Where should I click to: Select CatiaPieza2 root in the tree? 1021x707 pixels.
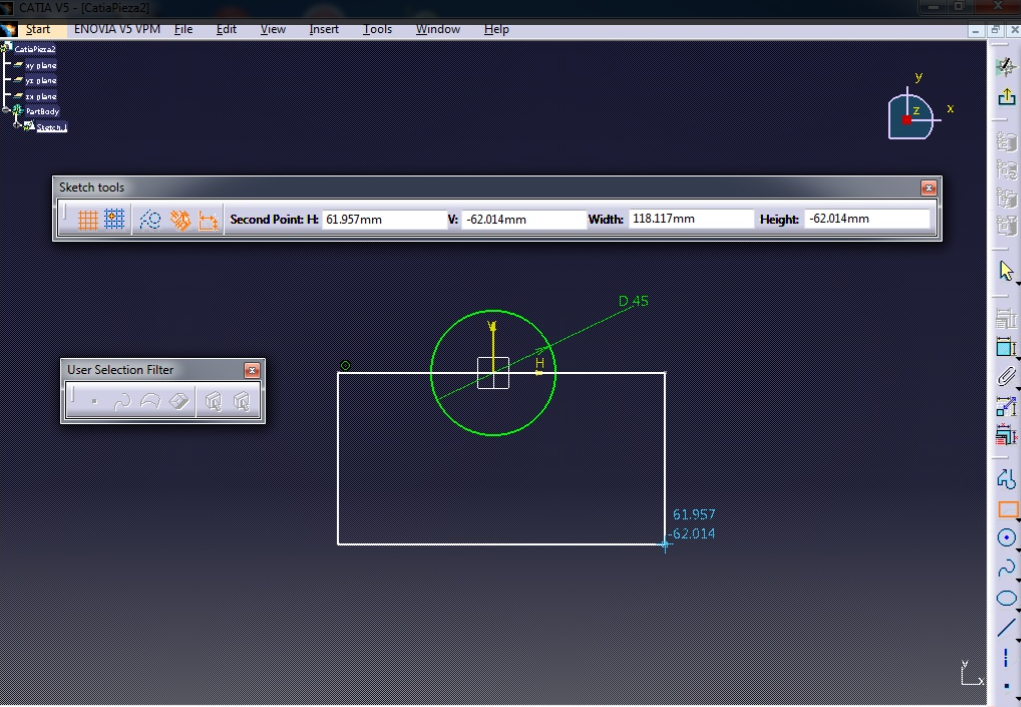35,49
